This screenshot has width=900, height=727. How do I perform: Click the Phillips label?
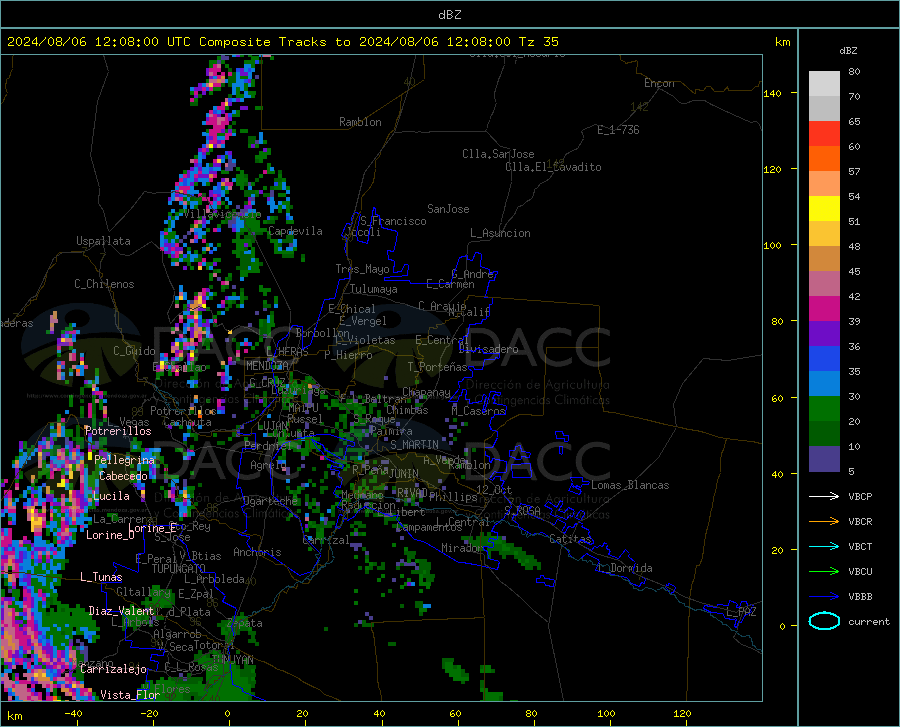coord(453,497)
